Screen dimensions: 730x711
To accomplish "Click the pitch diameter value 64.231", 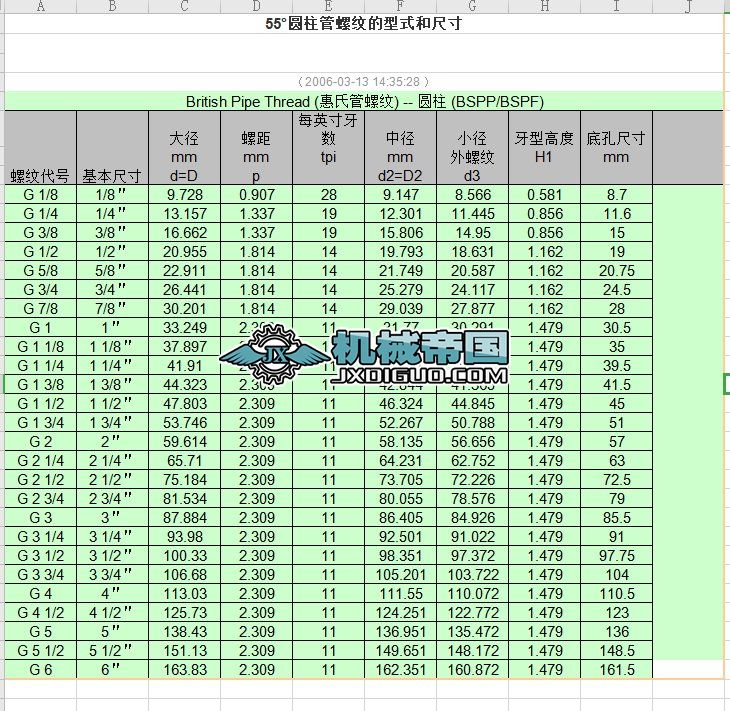I will coord(400,460).
